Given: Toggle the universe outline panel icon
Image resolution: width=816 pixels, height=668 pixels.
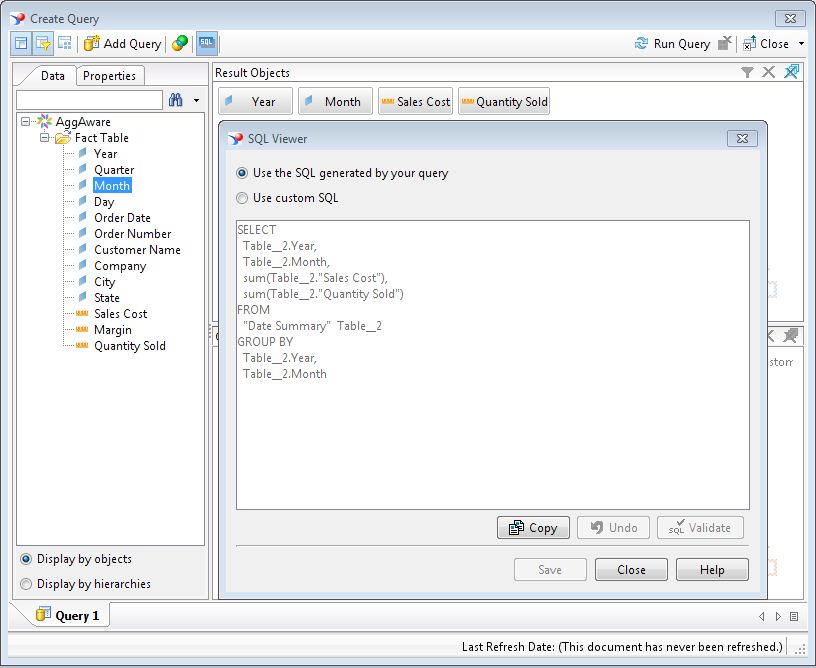Looking at the screenshot, I should coord(21,44).
